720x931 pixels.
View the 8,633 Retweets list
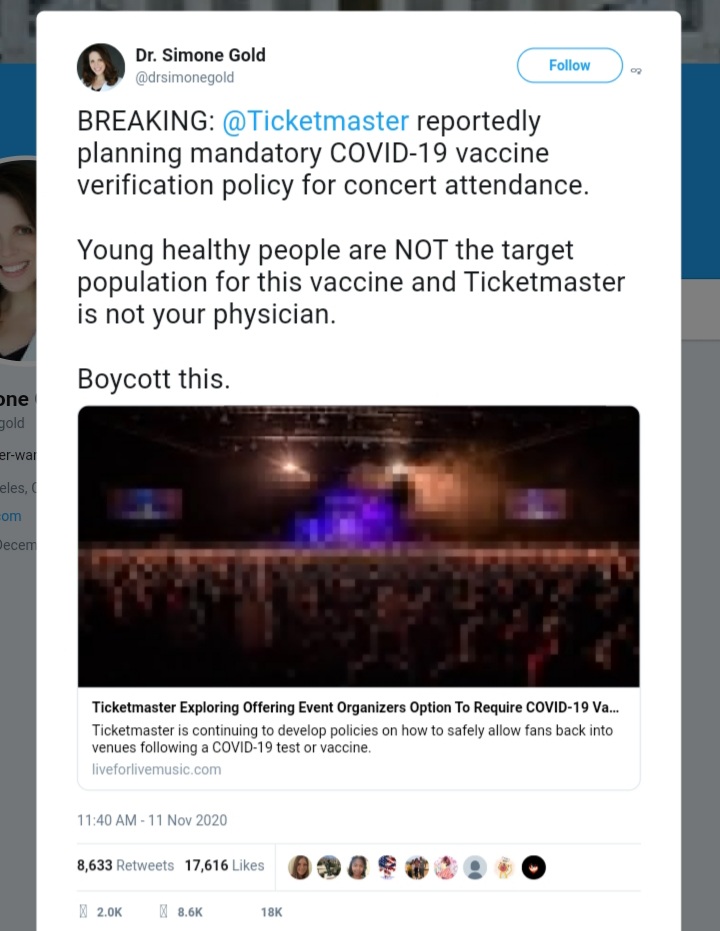click(x=125, y=865)
